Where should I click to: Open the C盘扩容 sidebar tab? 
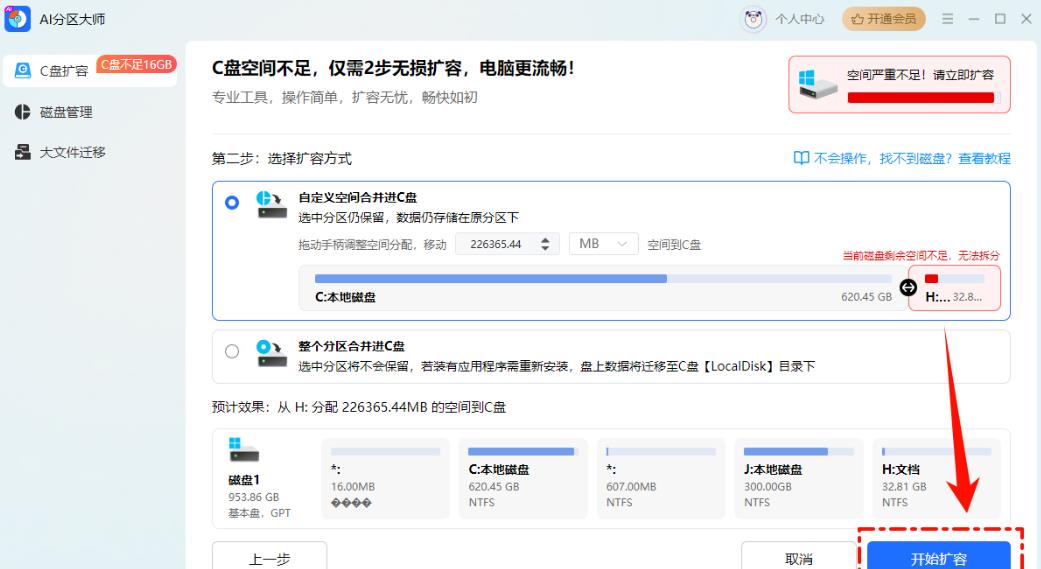coord(90,71)
